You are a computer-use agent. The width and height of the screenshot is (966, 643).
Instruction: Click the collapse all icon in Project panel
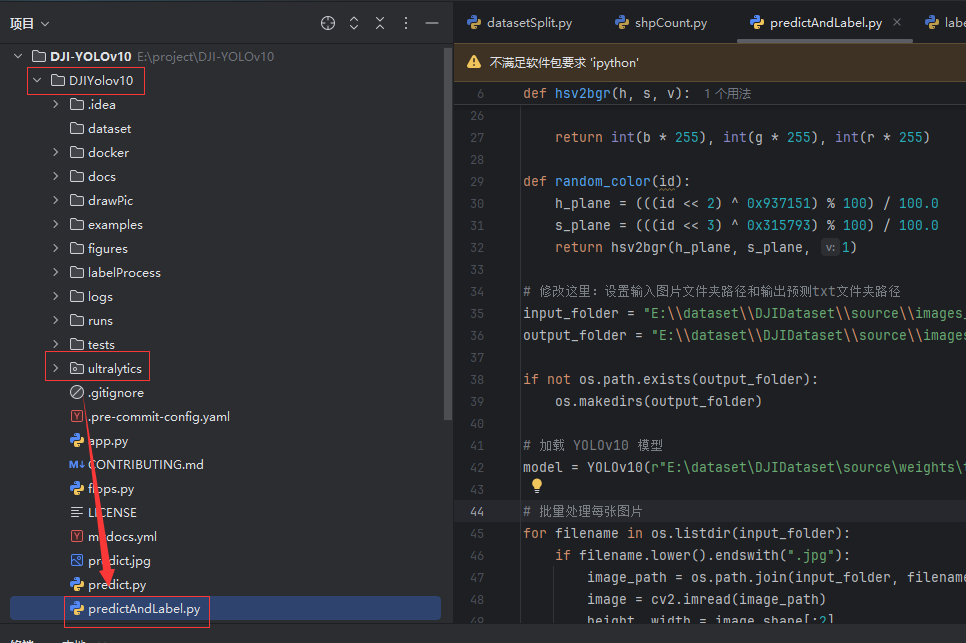pos(380,23)
